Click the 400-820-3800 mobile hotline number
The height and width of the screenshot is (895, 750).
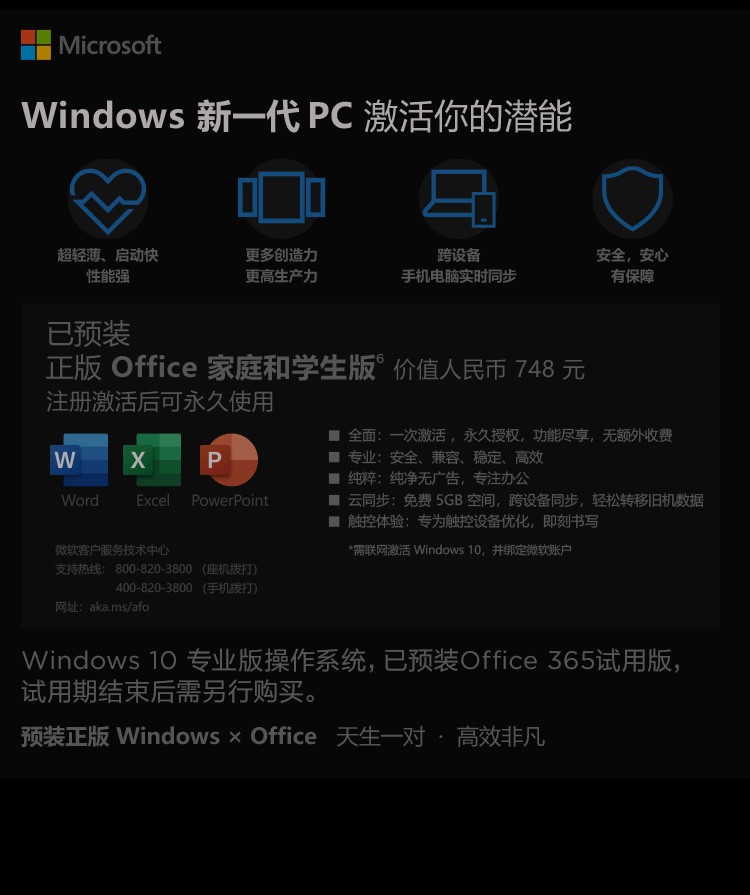click(x=154, y=587)
